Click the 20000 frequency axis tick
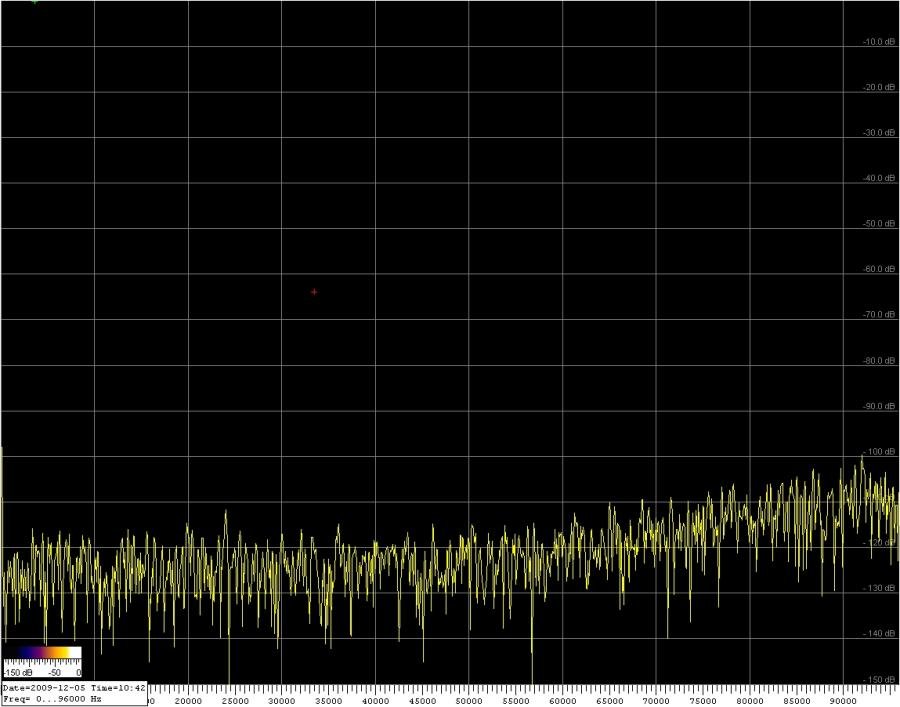900x707 pixels. tap(189, 701)
